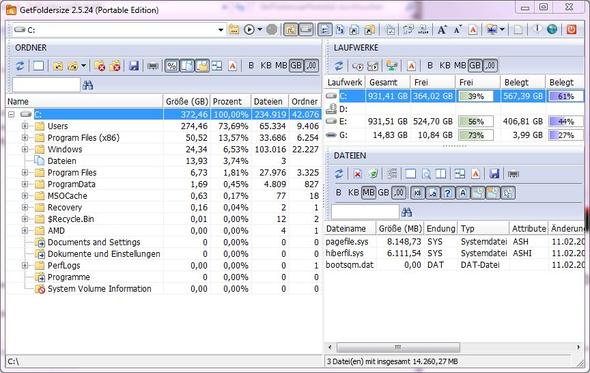Toggle GB size unit in ORDNER toolbar
The height and width of the screenshot is (373, 590).
[296, 66]
